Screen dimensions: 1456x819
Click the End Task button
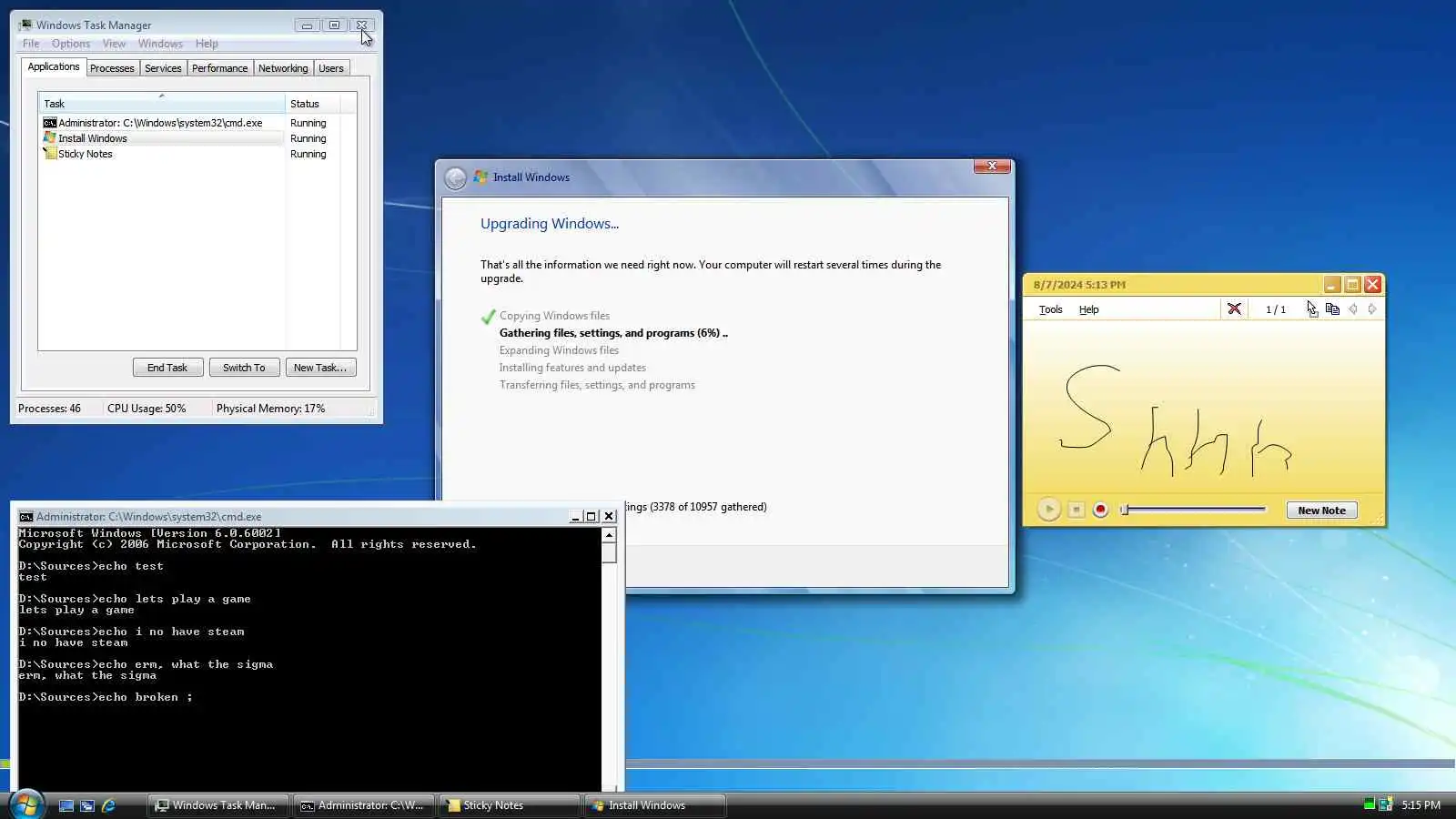click(167, 368)
